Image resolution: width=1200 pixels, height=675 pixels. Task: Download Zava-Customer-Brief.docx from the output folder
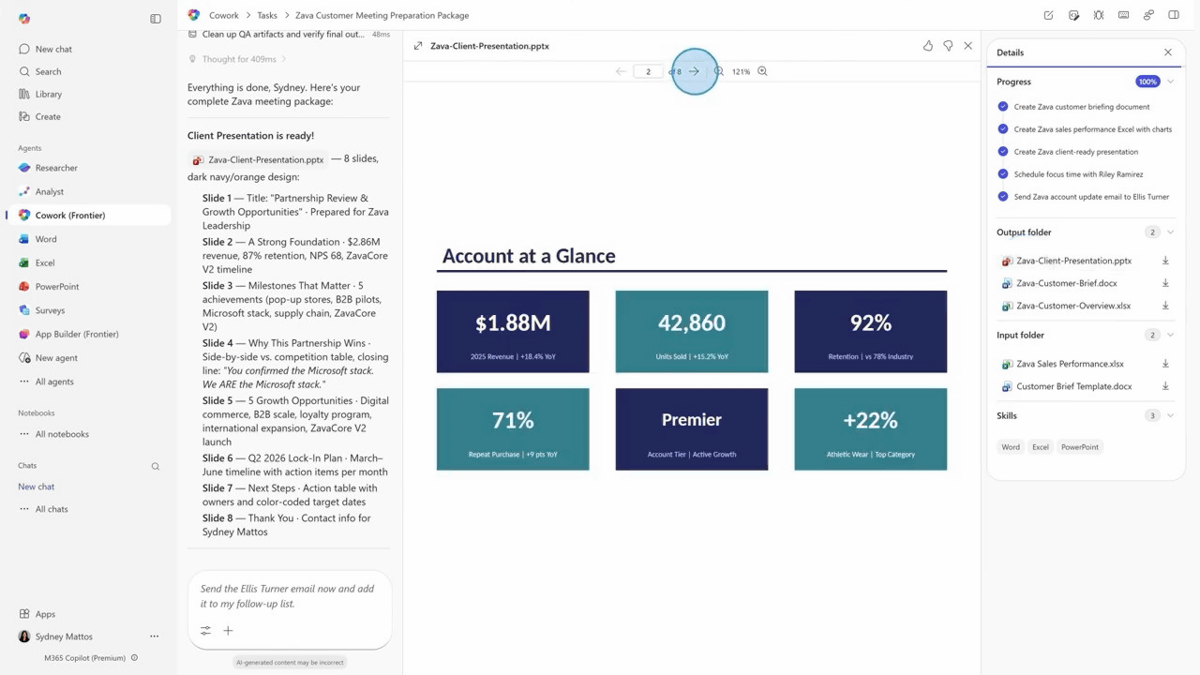pos(1165,283)
